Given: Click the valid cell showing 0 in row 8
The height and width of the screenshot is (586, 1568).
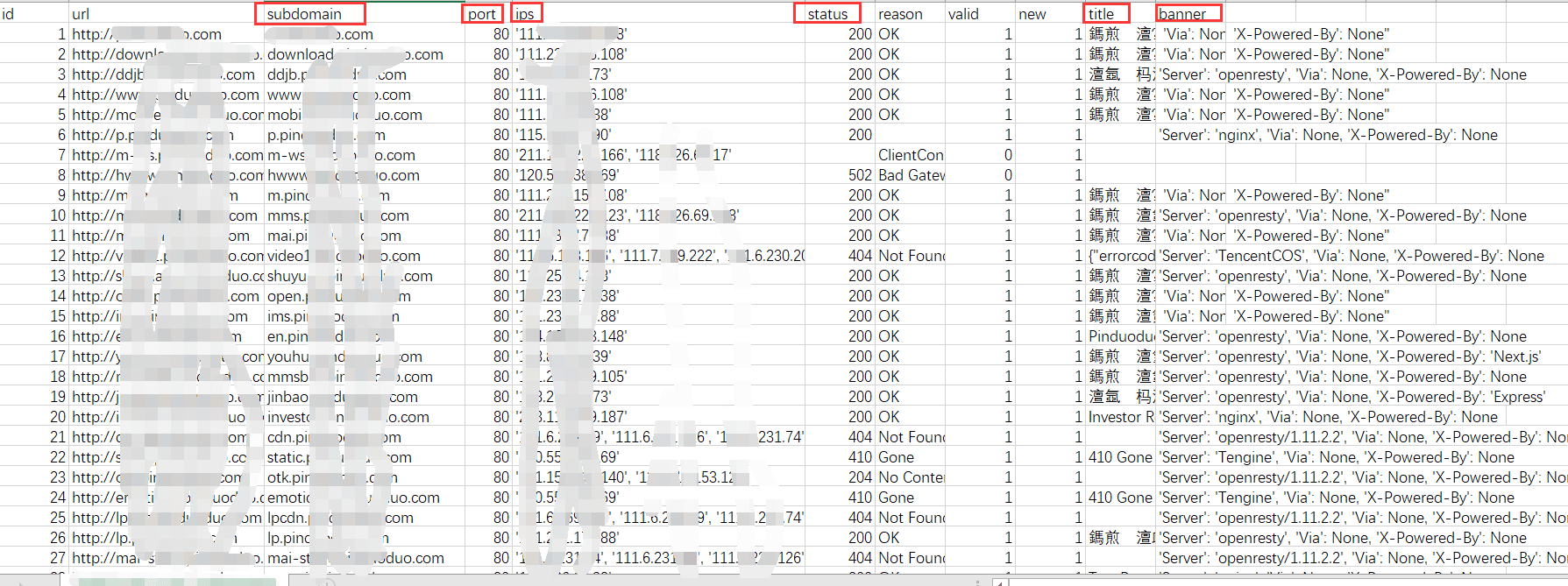Looking at the screenshot, I should pyautogui.click(x=980, y=175).
